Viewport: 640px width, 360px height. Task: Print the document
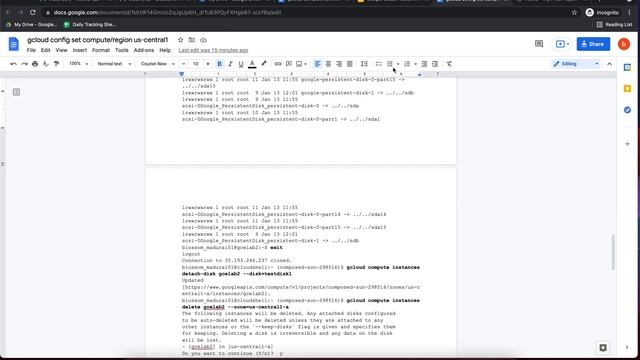coord(35,64)
